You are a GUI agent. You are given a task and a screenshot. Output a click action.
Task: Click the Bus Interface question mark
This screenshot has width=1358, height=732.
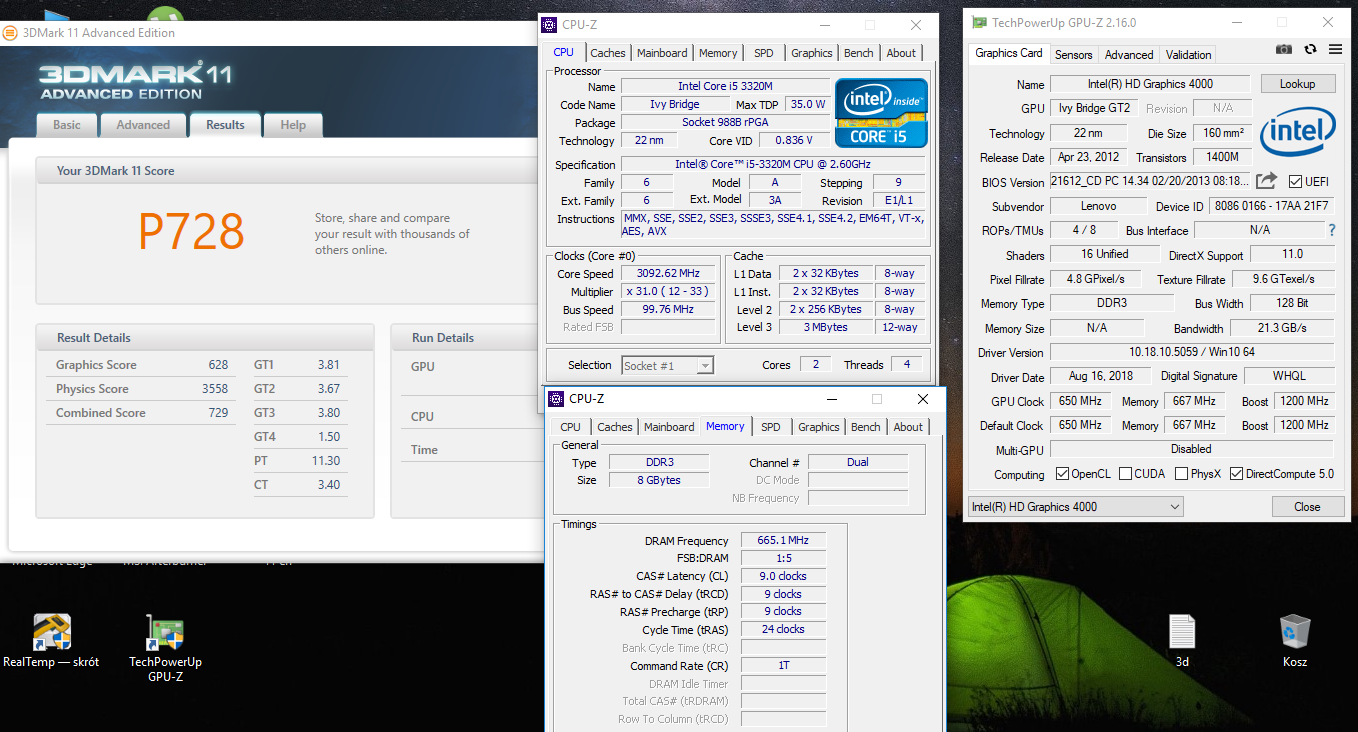1331,230
